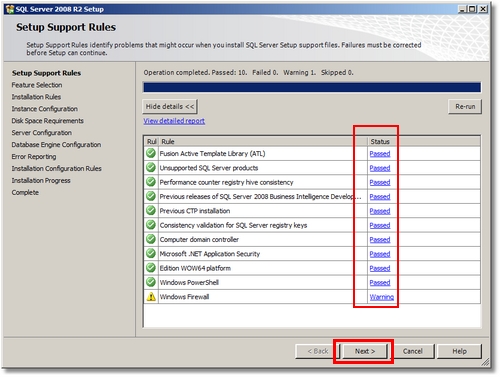500x377 pixels.
Task: Click the SQL Server Setup title bar icon
Action: point(10,9)
